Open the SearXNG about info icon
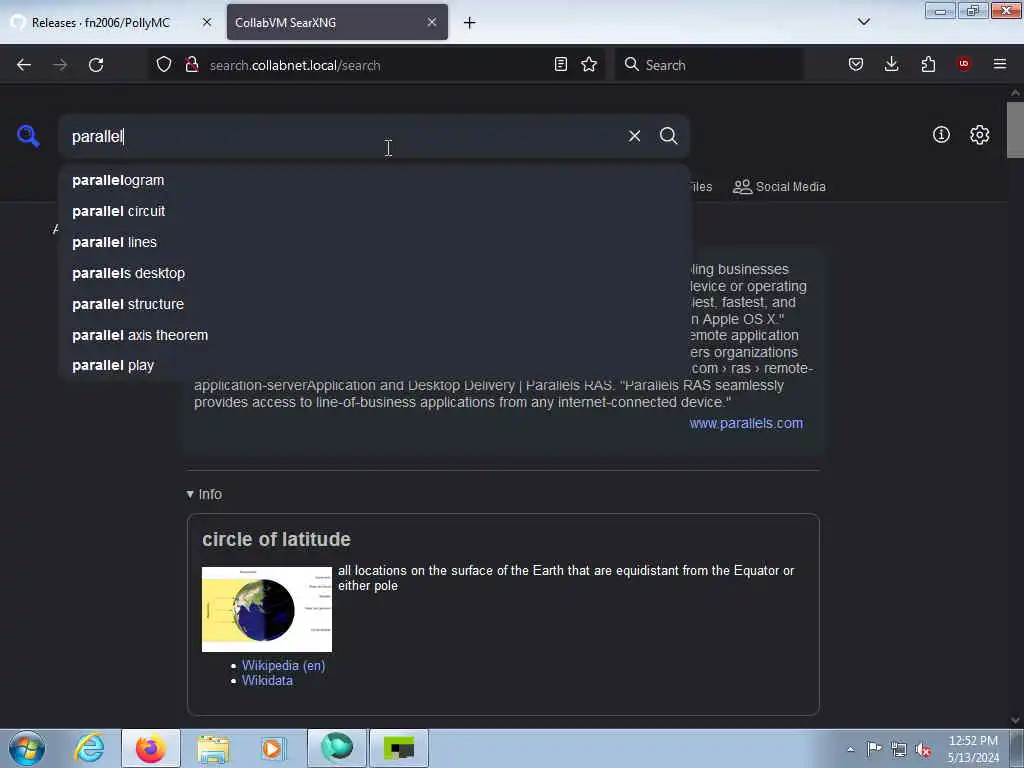 pyautogui.click(x=941, y=135)
